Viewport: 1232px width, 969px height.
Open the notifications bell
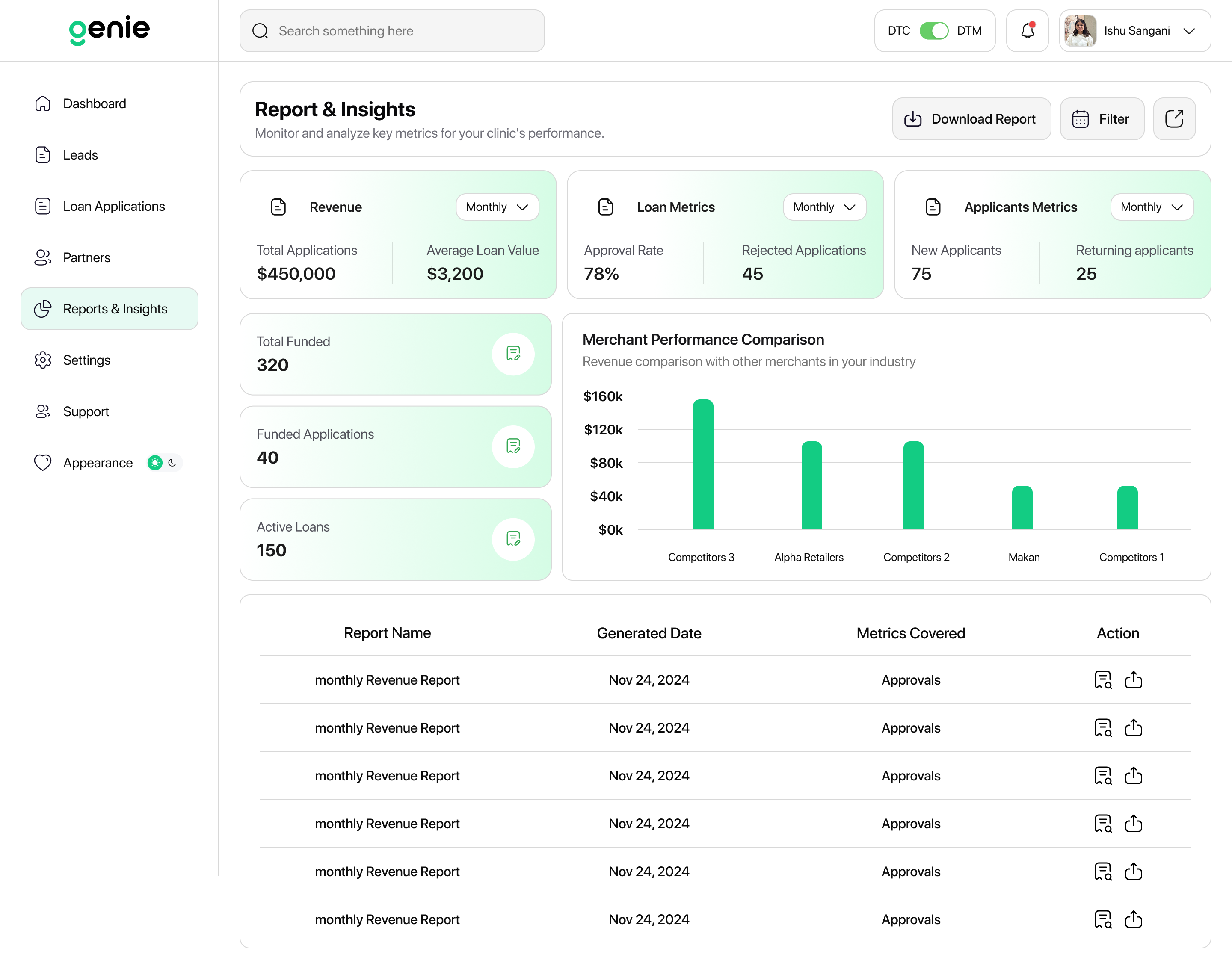click(x=1027, y=31)
